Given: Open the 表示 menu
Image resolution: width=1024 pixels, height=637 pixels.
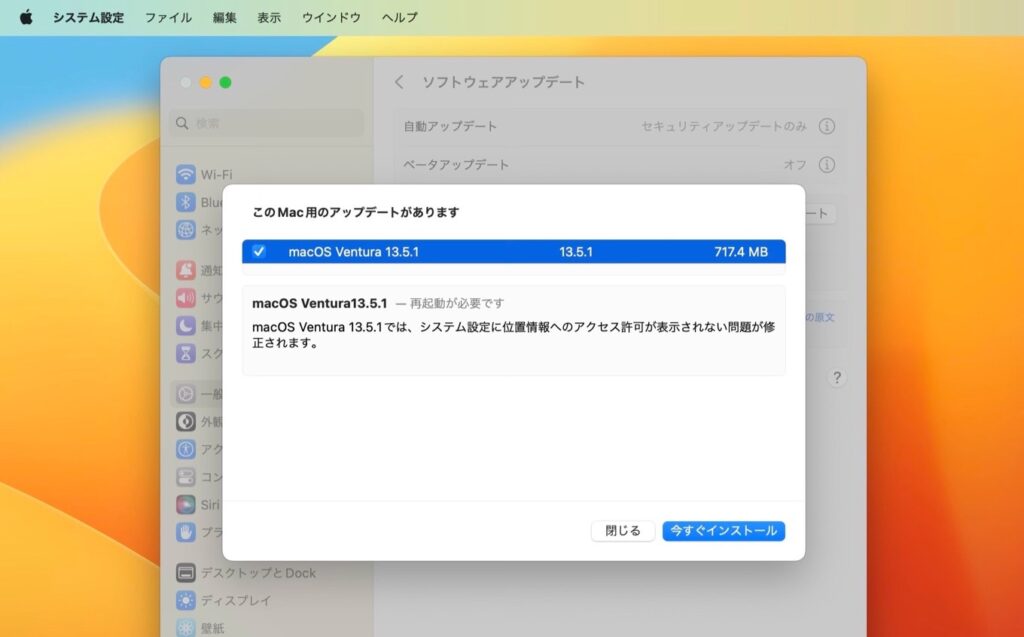Looking at the screenshot, I should [269, 17].
